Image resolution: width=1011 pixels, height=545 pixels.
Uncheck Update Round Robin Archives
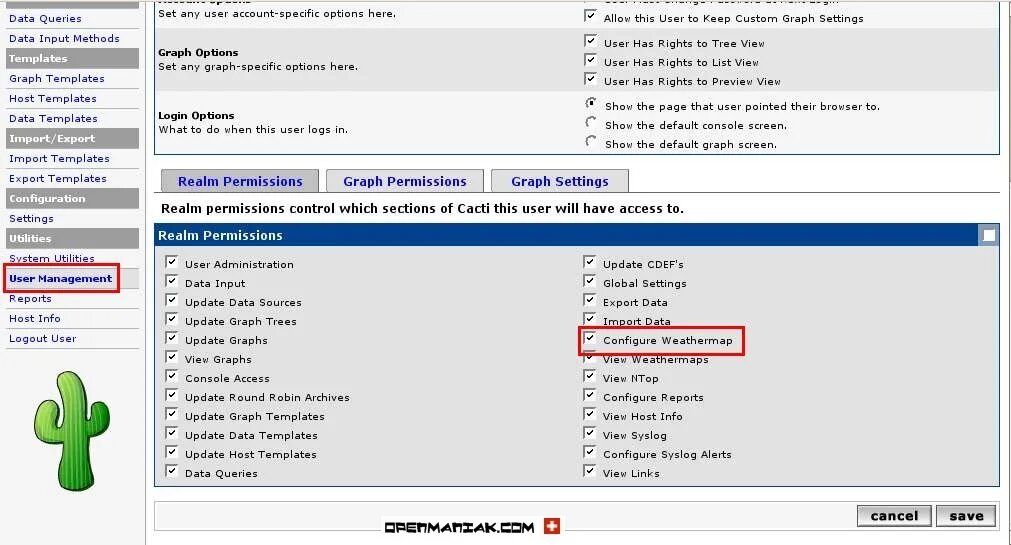pyautogui.click(x=172, y=395)
